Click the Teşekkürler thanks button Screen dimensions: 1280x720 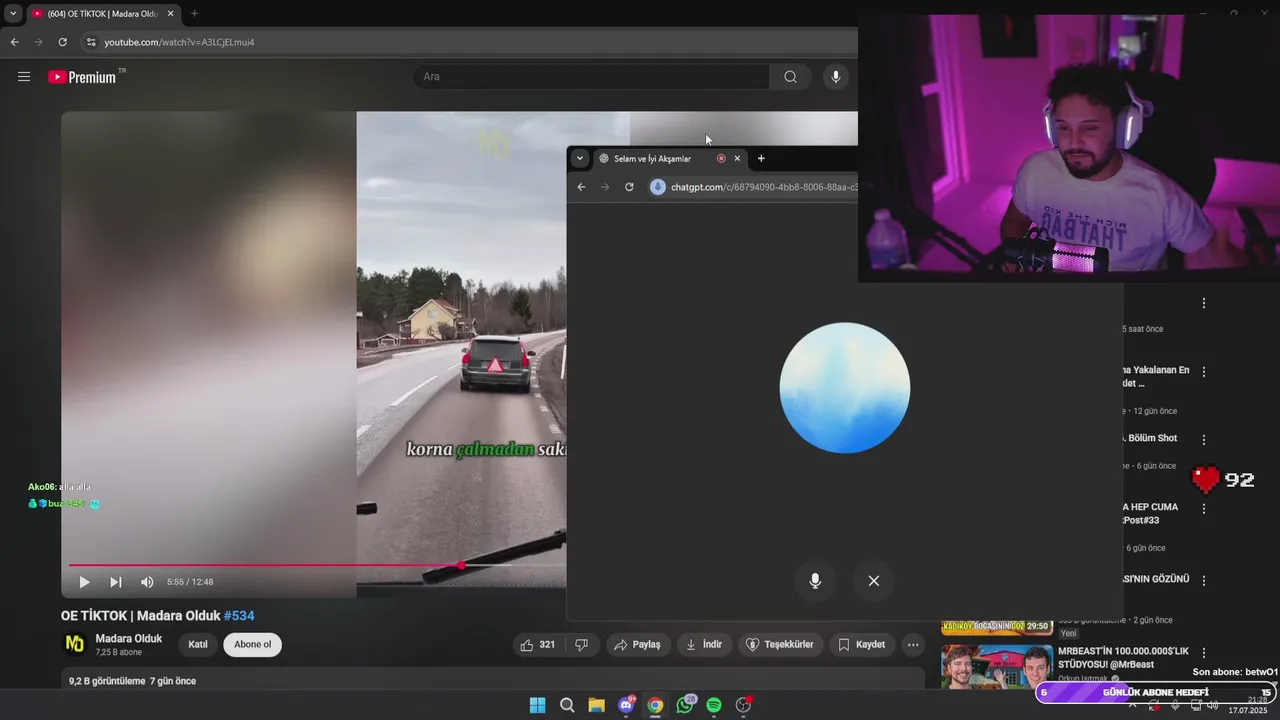pyautogui.click(x=780, y=645)
